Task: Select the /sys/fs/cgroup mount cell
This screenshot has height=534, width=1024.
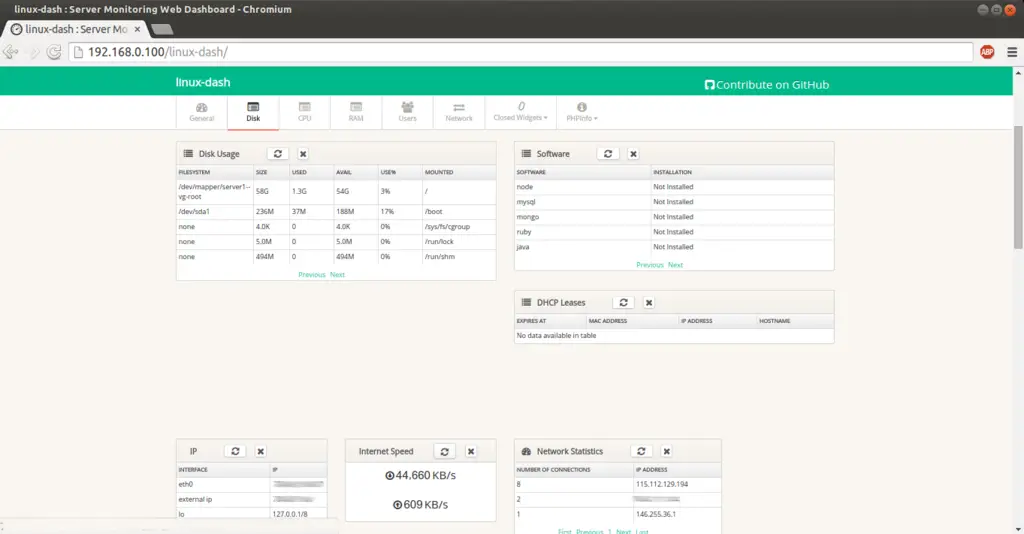Action: pos(458,227)
